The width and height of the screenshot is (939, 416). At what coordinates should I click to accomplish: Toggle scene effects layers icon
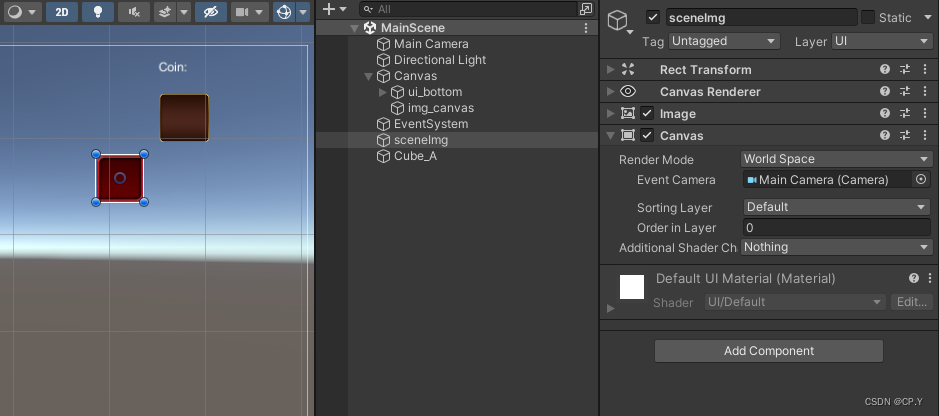tap(165, 12)
